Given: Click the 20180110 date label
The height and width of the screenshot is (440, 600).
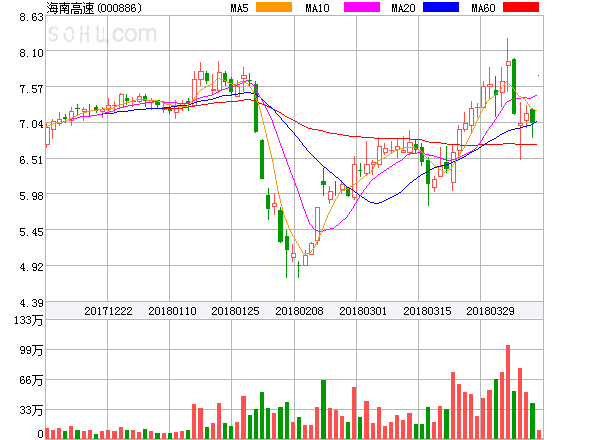Looking at the screenshot, I should click(172, 311).
